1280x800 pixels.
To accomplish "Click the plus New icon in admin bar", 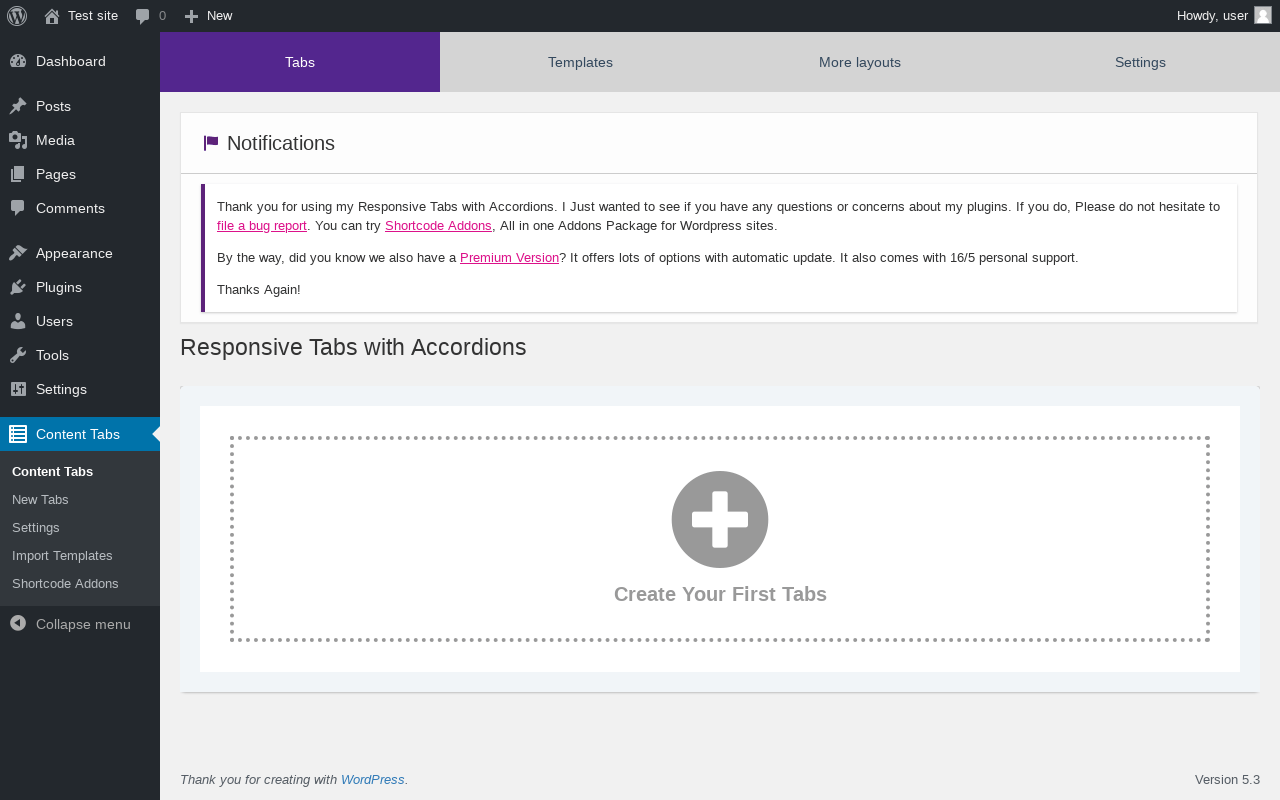I will [192, 16].
